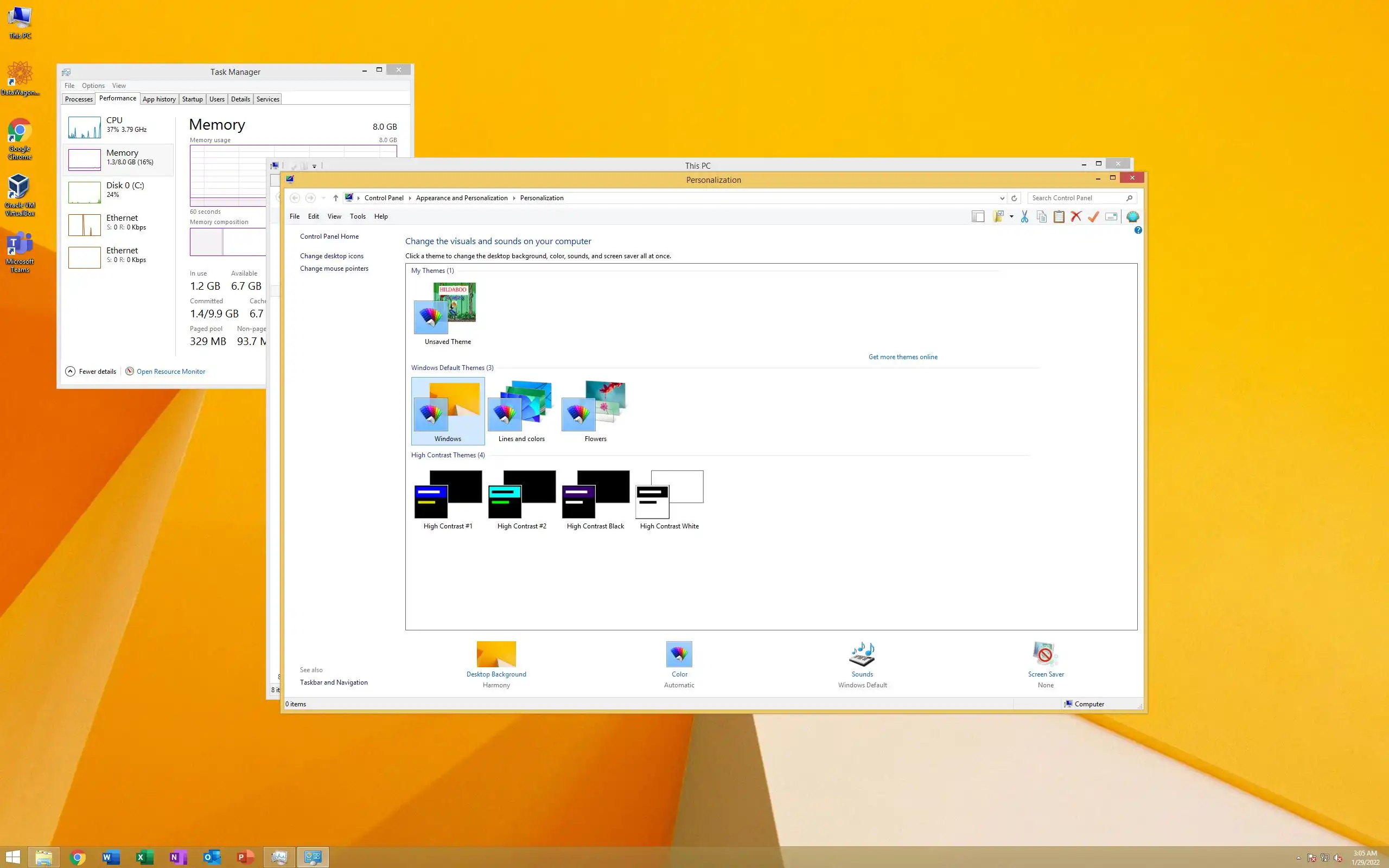1389x868 pixels.
Task: Open the Tools menu
Action: pyautogui.click(x=358, y=216)
